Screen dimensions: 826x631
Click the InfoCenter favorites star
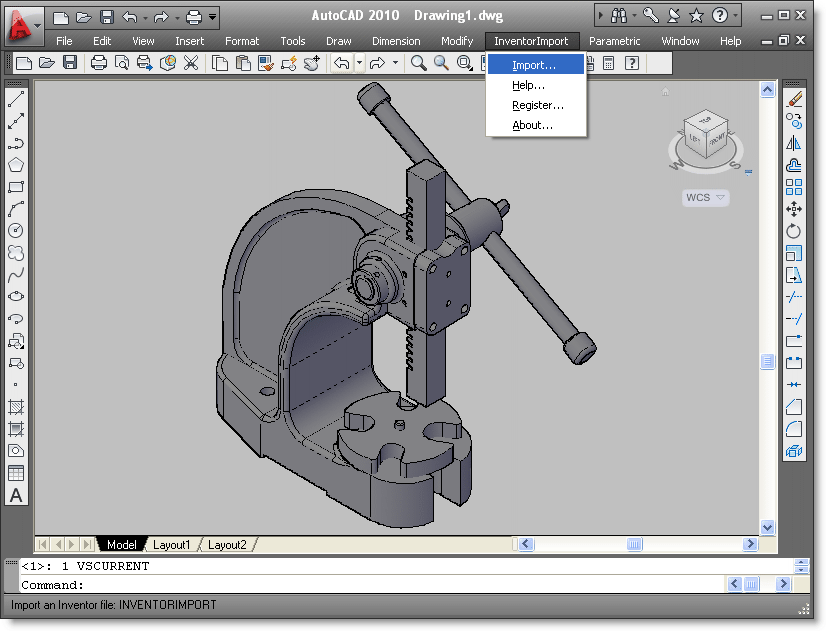pyautogui.click(x=696, y=16)
